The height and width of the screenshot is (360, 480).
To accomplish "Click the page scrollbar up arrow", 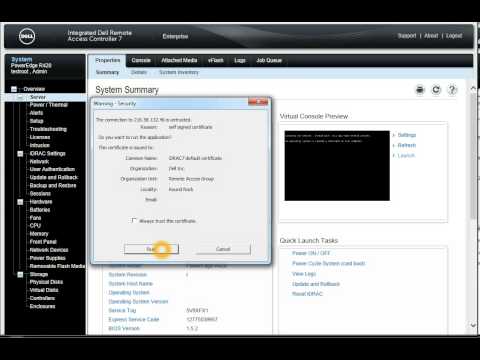I will click(473, 88).
